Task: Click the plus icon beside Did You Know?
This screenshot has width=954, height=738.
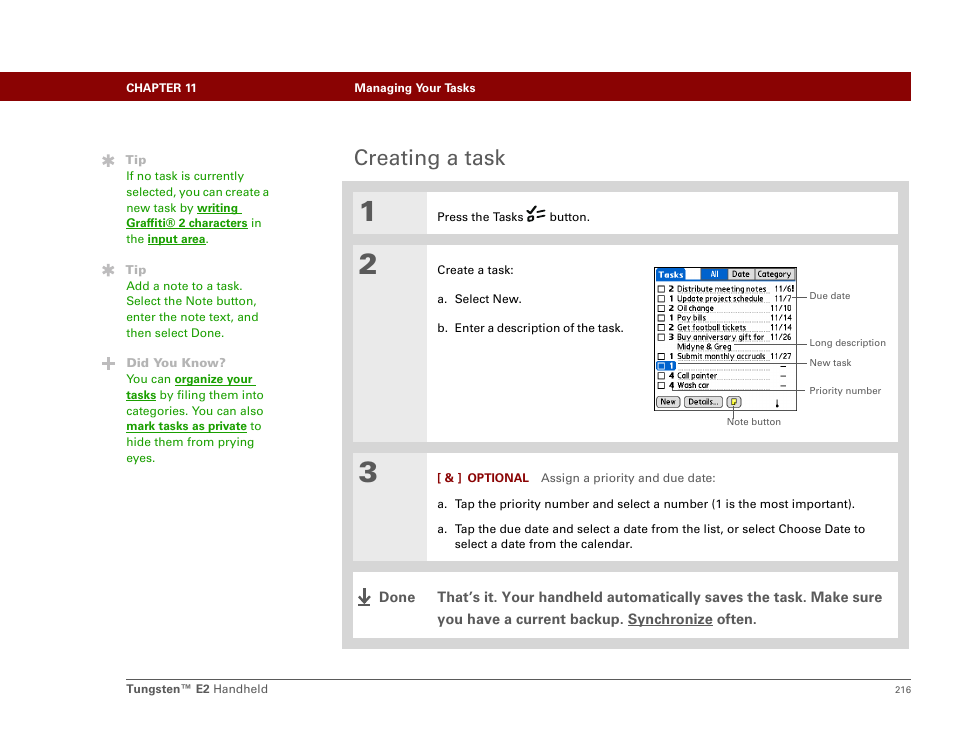Action: pos(108,364)
